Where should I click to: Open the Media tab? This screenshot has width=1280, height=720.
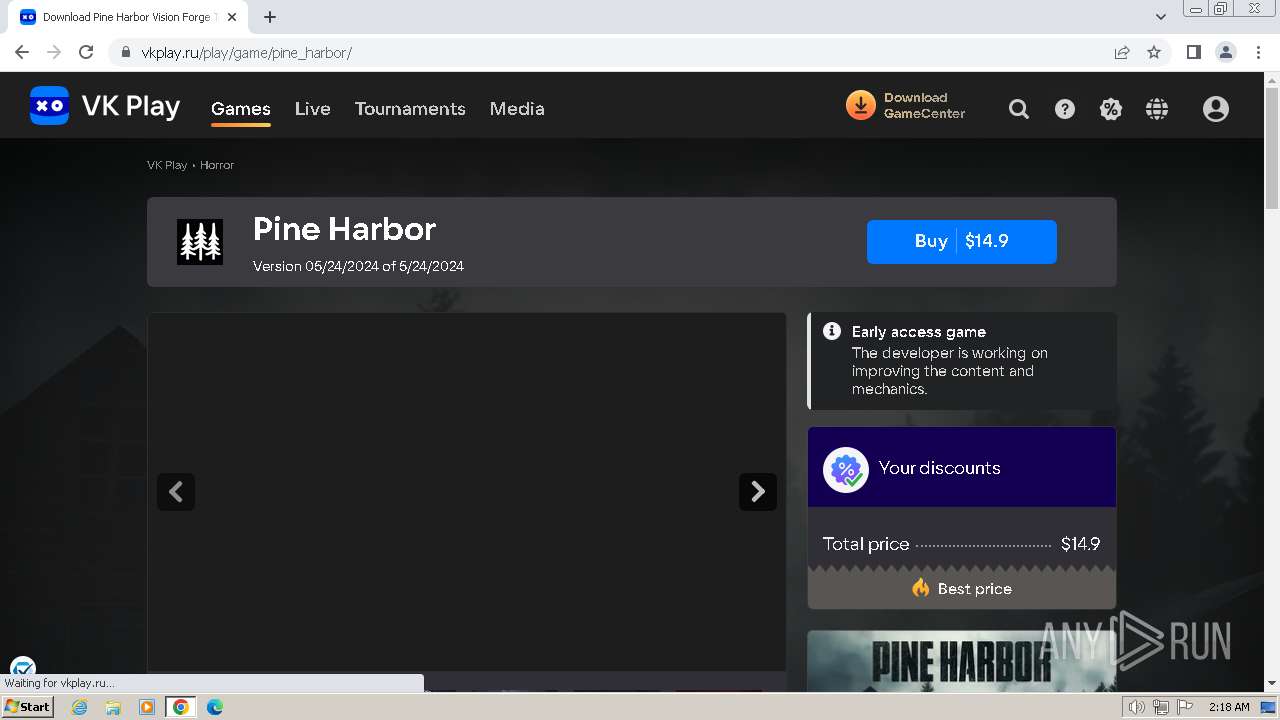[517, 109]
